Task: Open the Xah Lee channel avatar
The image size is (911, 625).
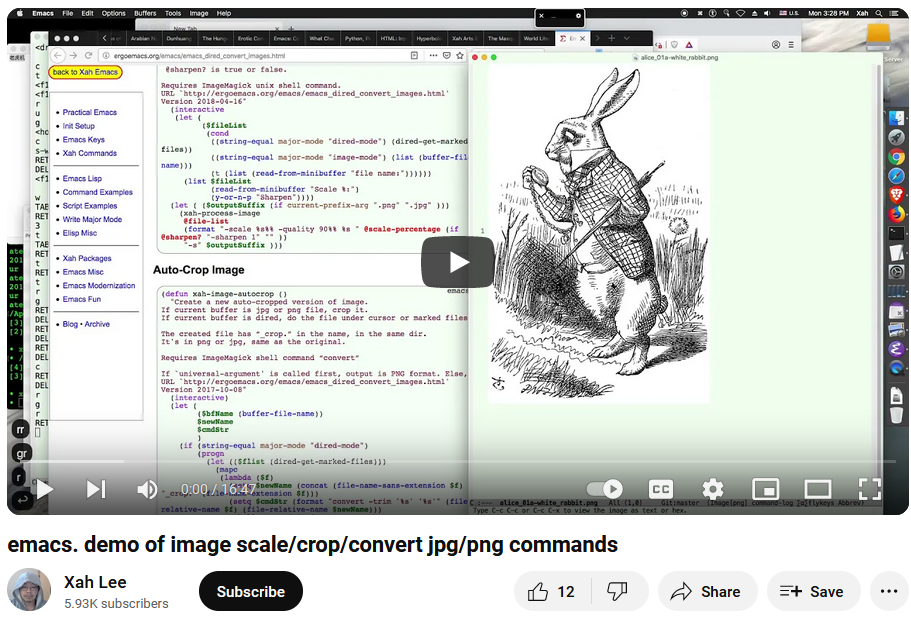Action: pyautogui.click(x=28, y=590)
